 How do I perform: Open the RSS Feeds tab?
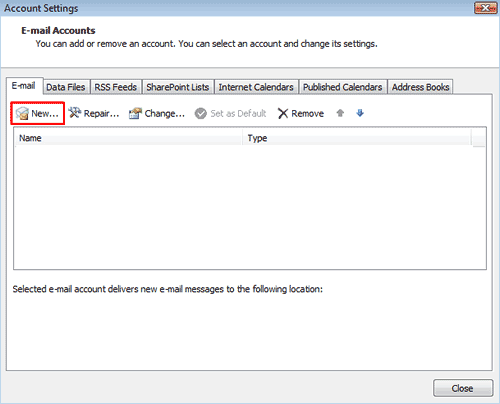116,87
